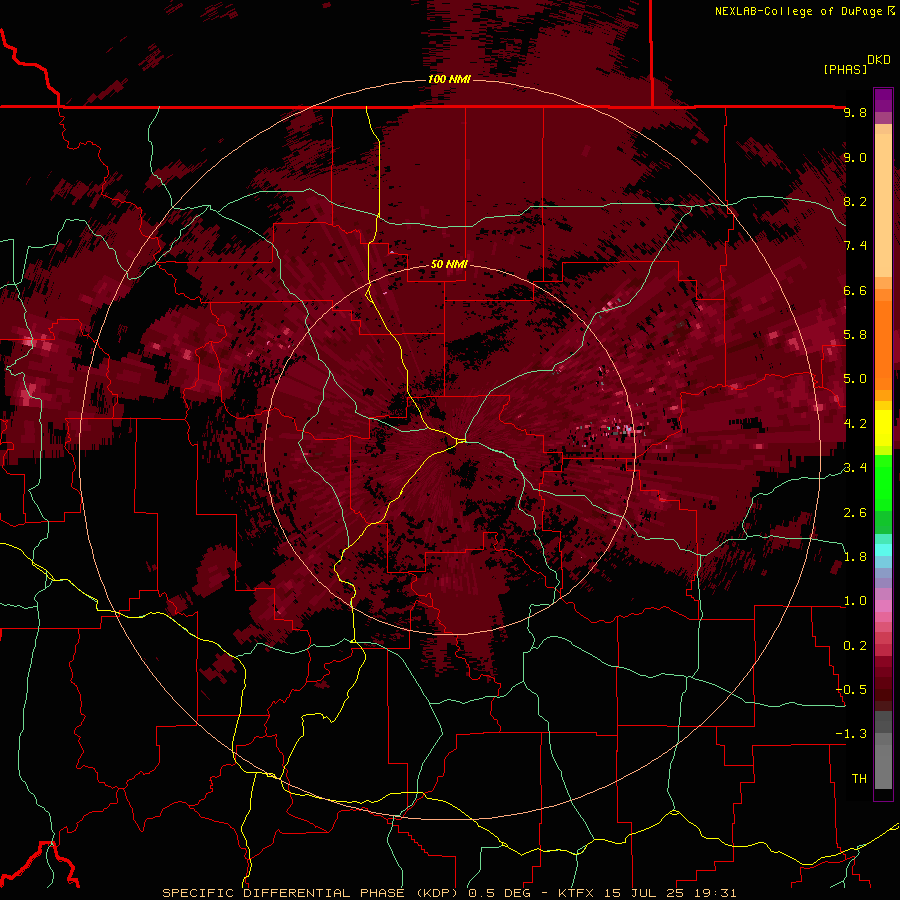Click the 8.2 scale value
Image resolution: width=900 pixels, height=900 pixels.
(x=855, y=201)
